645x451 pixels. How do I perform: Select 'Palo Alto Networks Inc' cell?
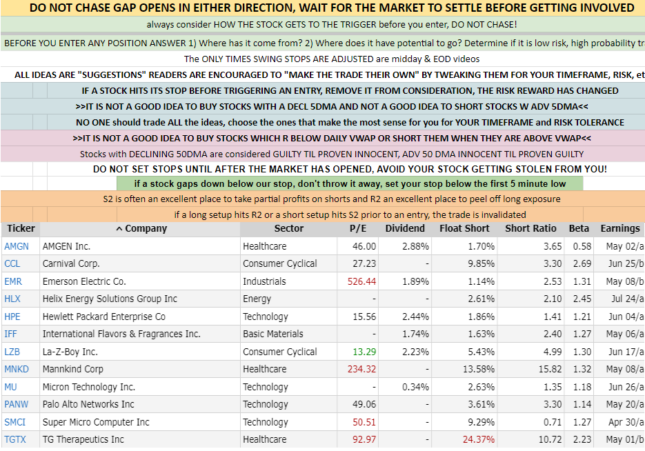coord(140,404)
